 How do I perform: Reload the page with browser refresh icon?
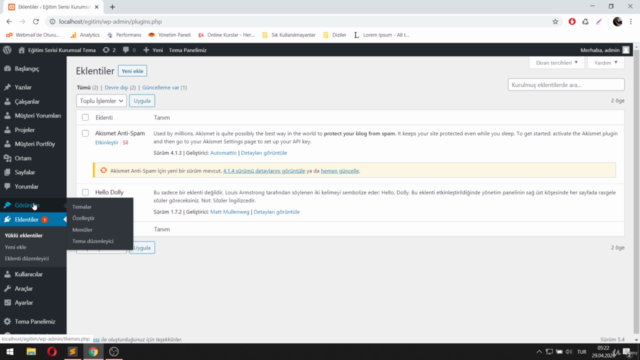(36, 22)
